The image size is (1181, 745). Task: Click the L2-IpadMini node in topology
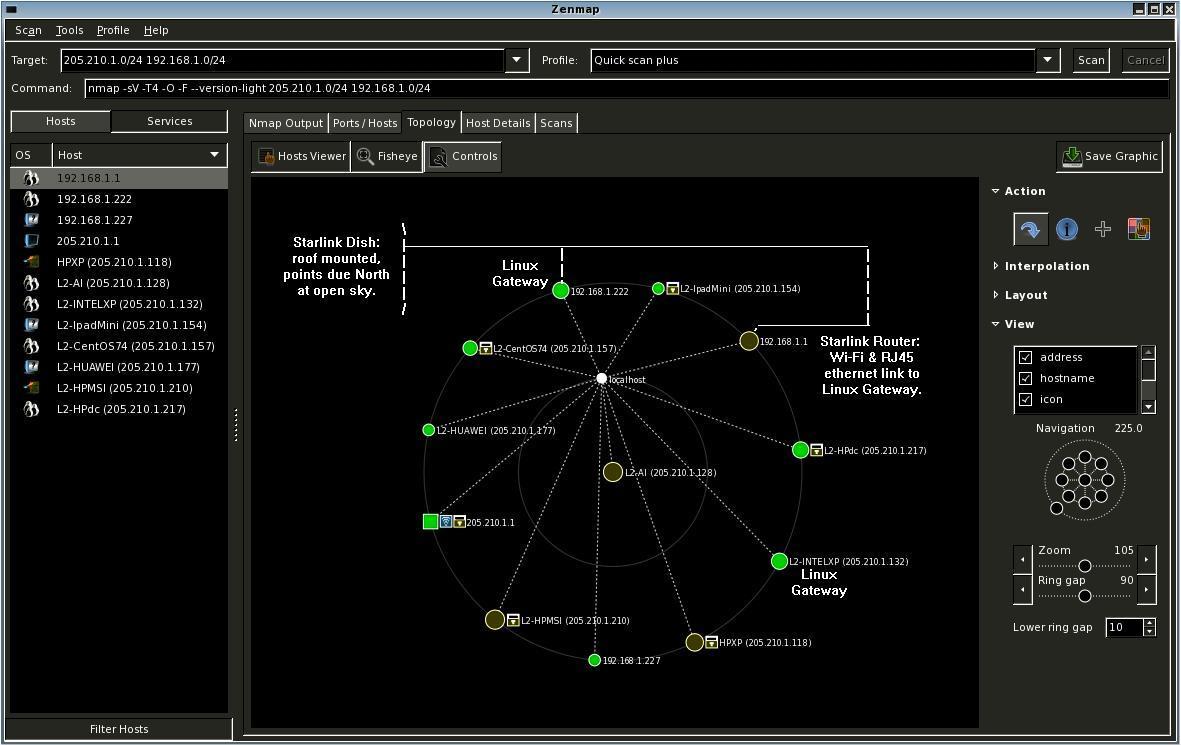(658, 289)
